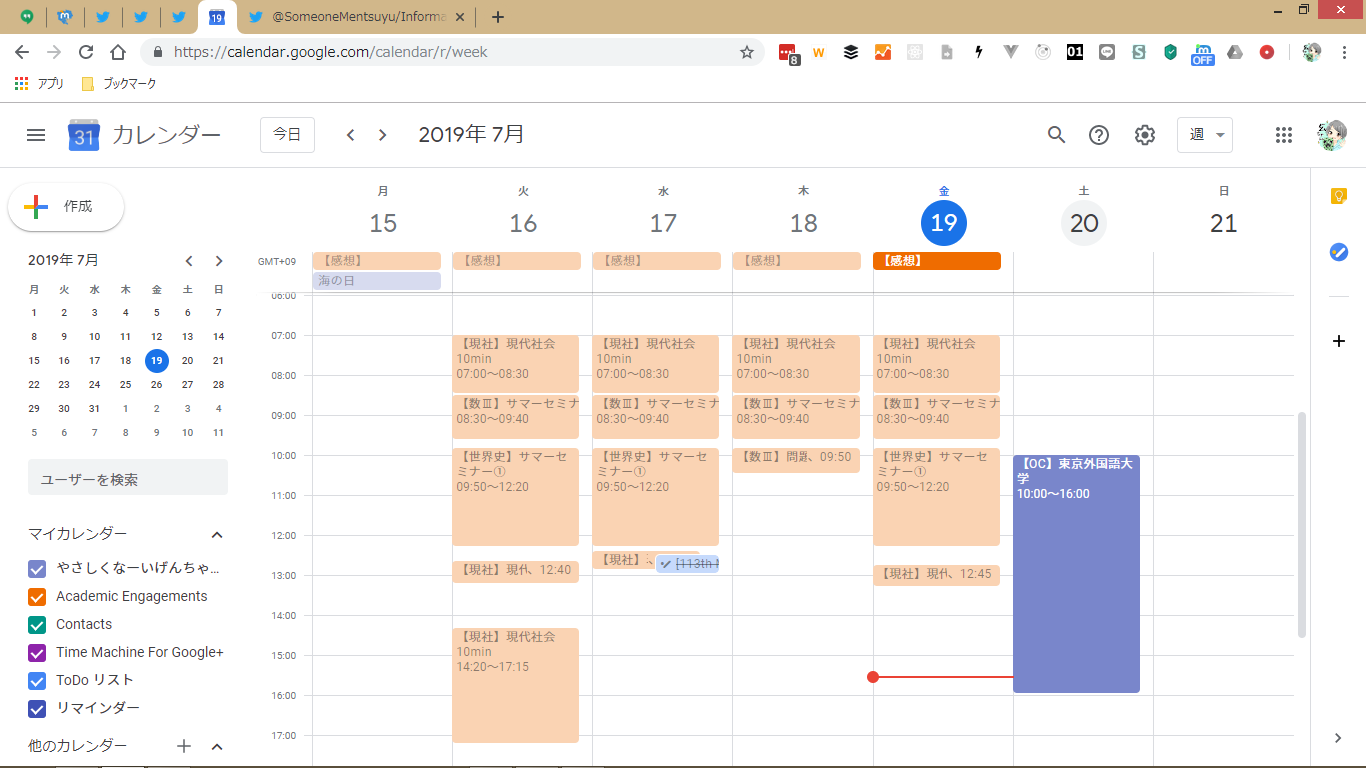Toggle the Contacts calendar checkbox
Screen dimensions: 1366x768
pos(37,625)
